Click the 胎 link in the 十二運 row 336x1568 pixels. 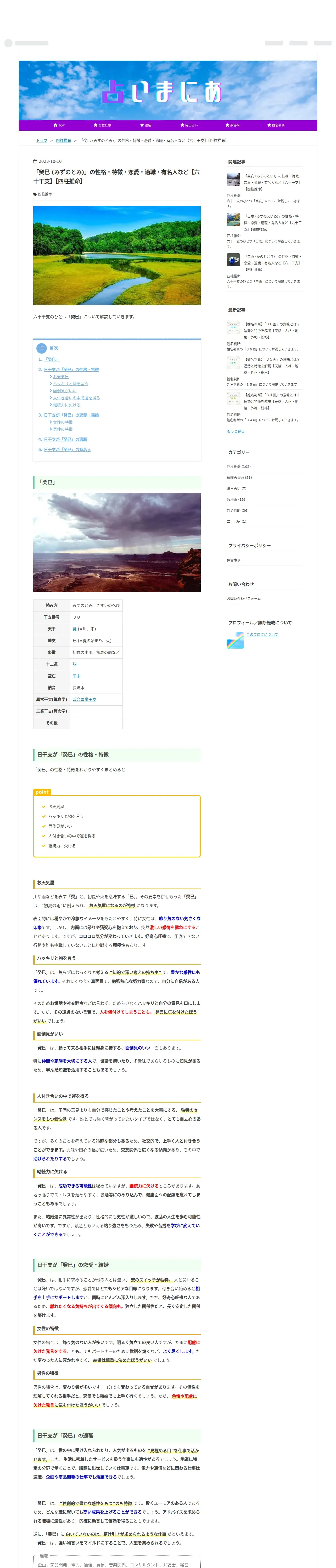click(x=74, y=664)
